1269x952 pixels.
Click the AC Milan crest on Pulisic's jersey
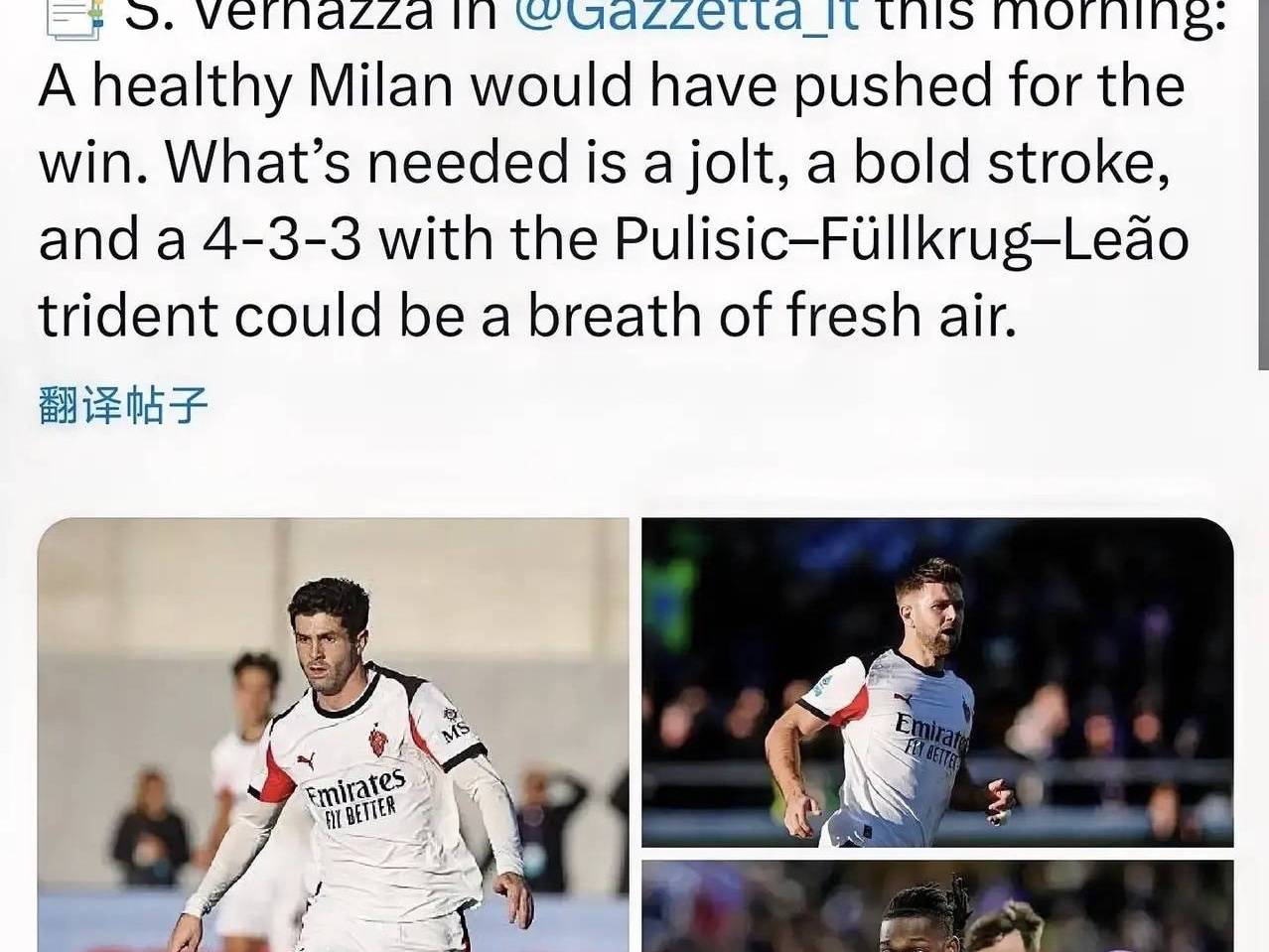click(378, 740)
